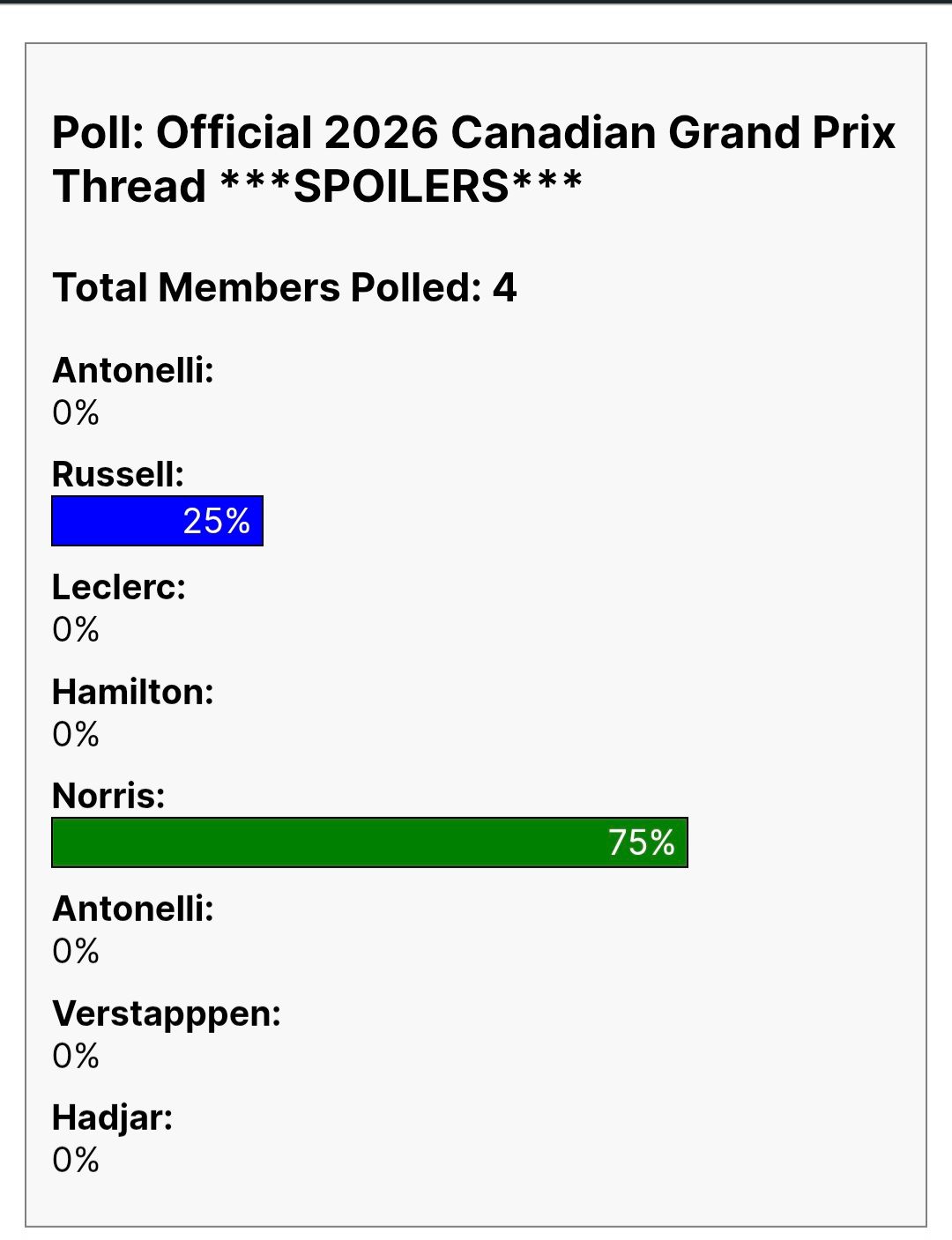Click the 0% under Leclerc
This screenshot has width=952, height=1240.
tap(76, 629)
